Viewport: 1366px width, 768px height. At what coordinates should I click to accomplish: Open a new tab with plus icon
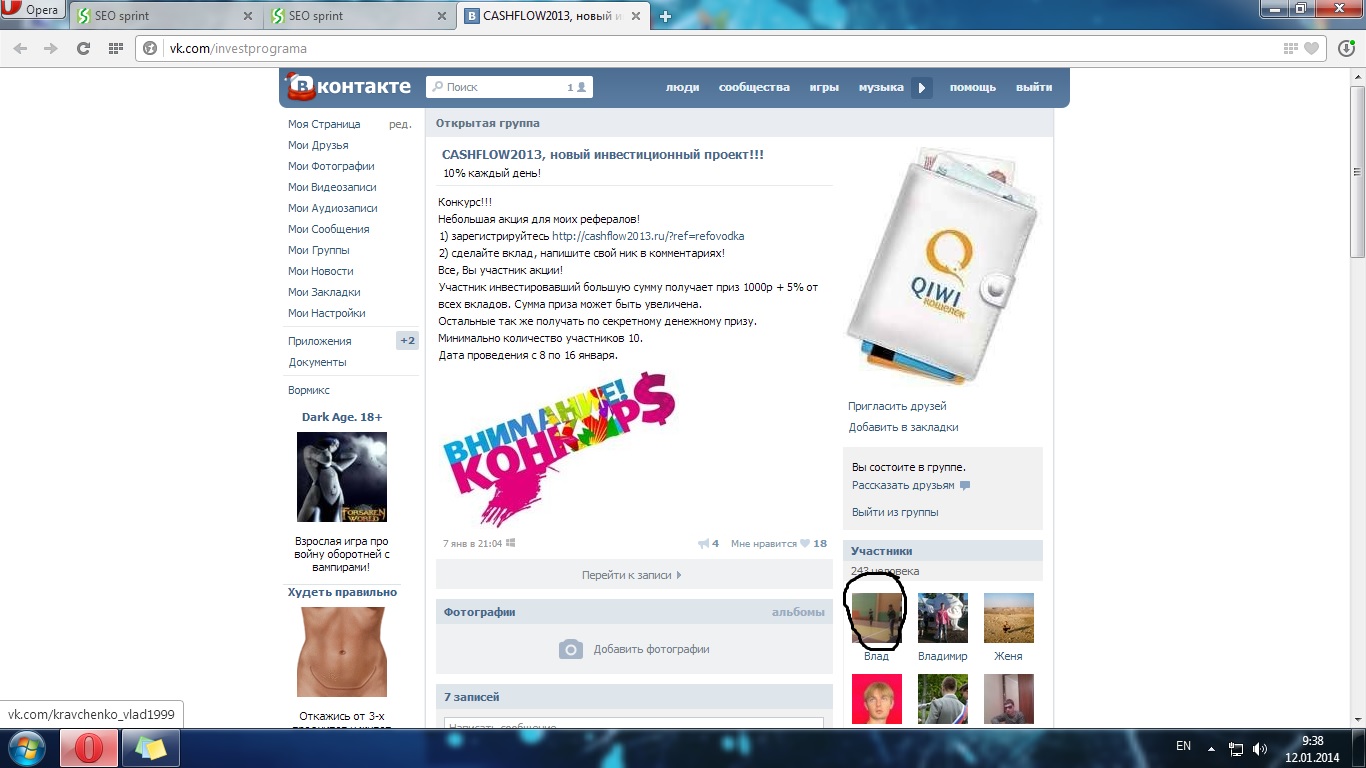(665, 16)
